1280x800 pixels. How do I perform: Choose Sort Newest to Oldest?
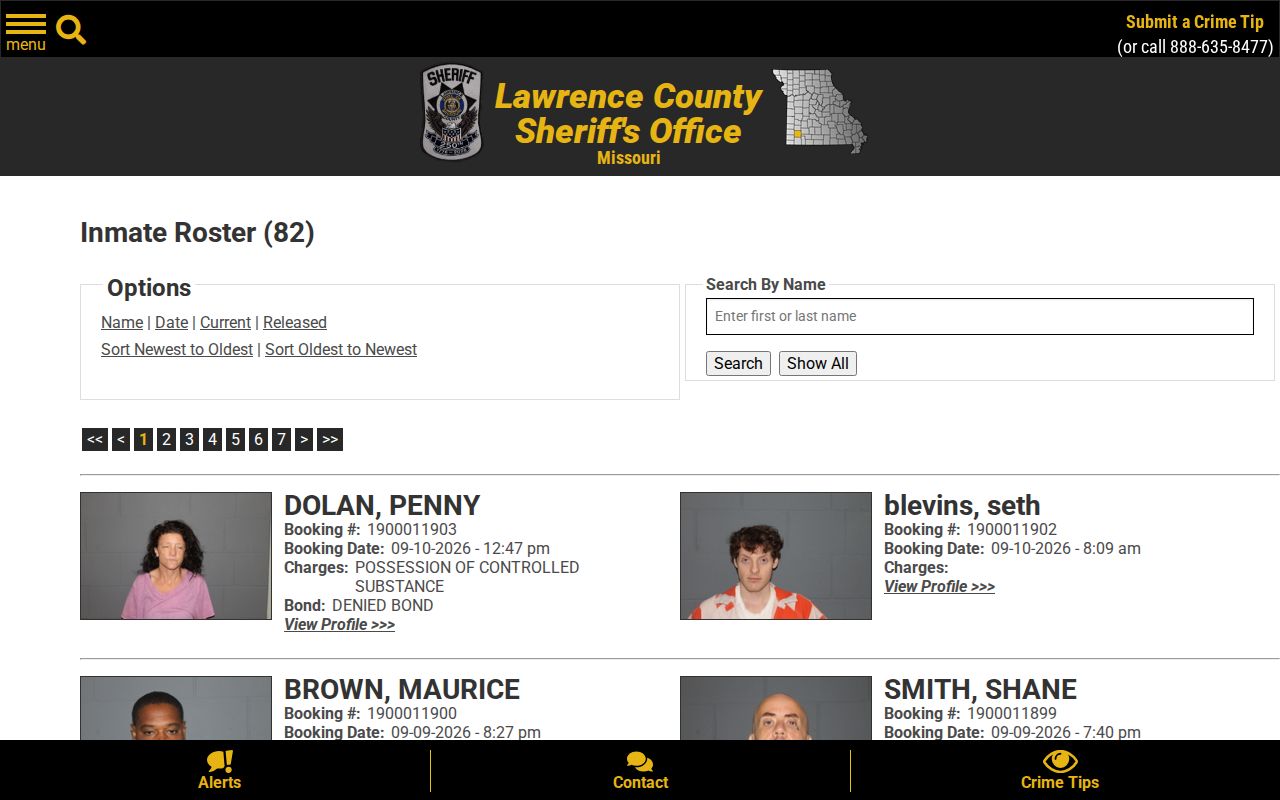point(177,349)
